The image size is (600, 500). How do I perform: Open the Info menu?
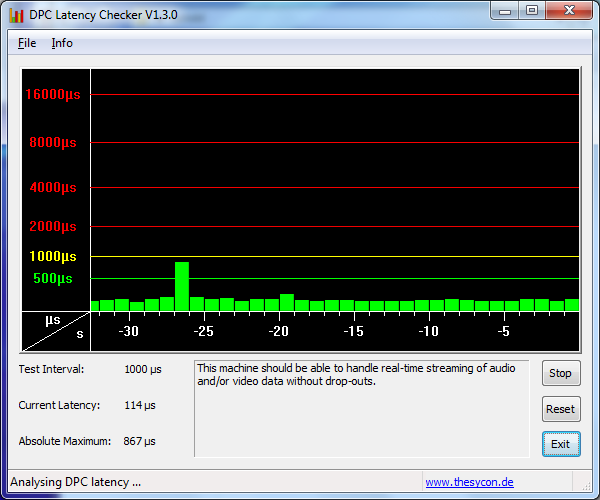pos(62,43)
